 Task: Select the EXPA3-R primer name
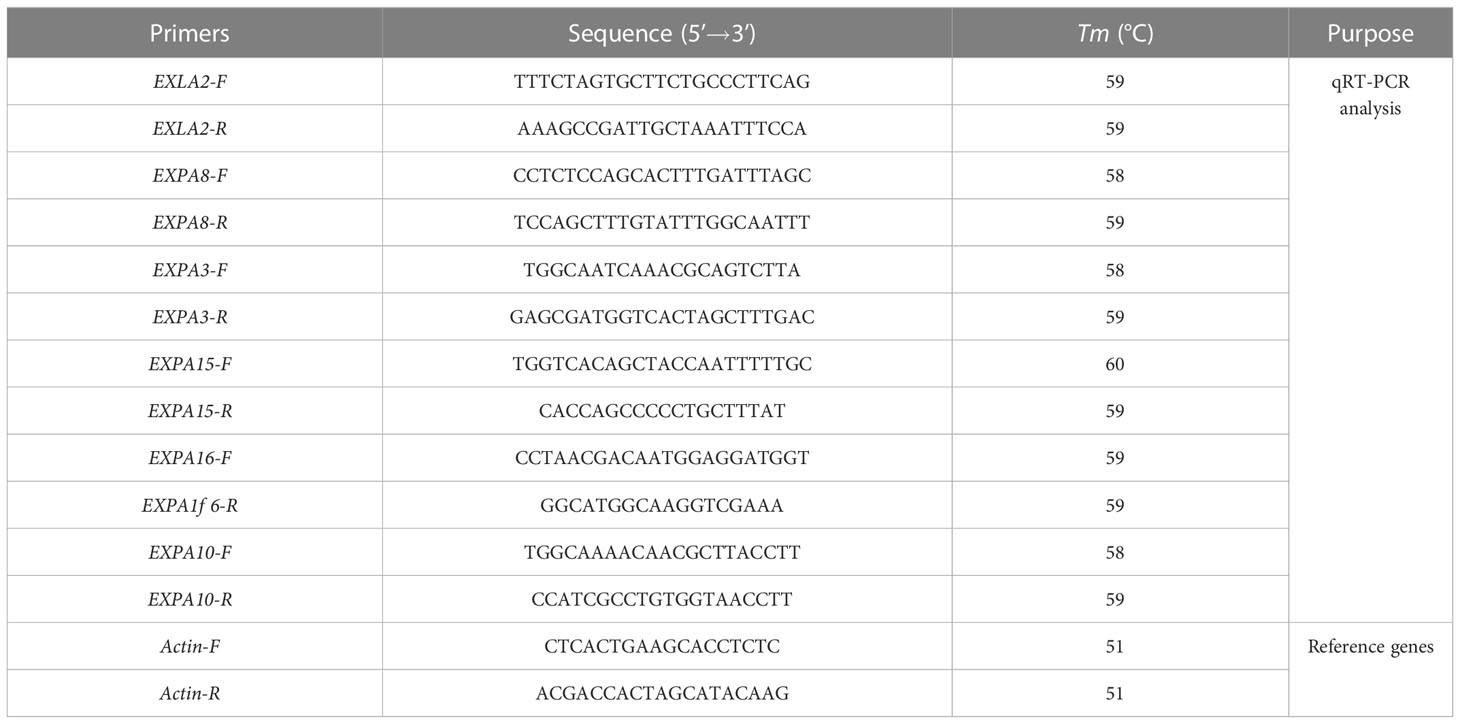[190, 317]
